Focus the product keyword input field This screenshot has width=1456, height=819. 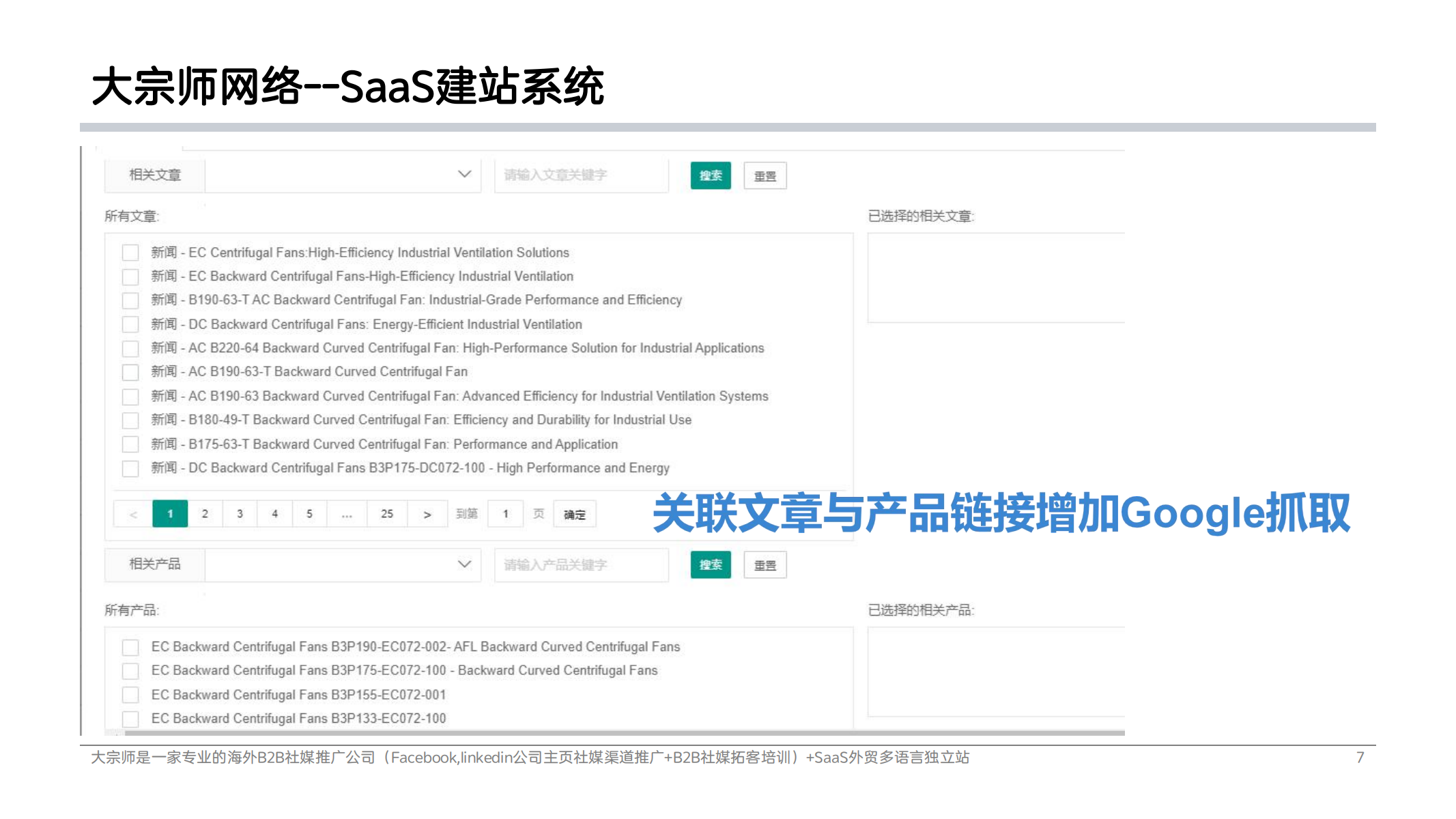580,565
